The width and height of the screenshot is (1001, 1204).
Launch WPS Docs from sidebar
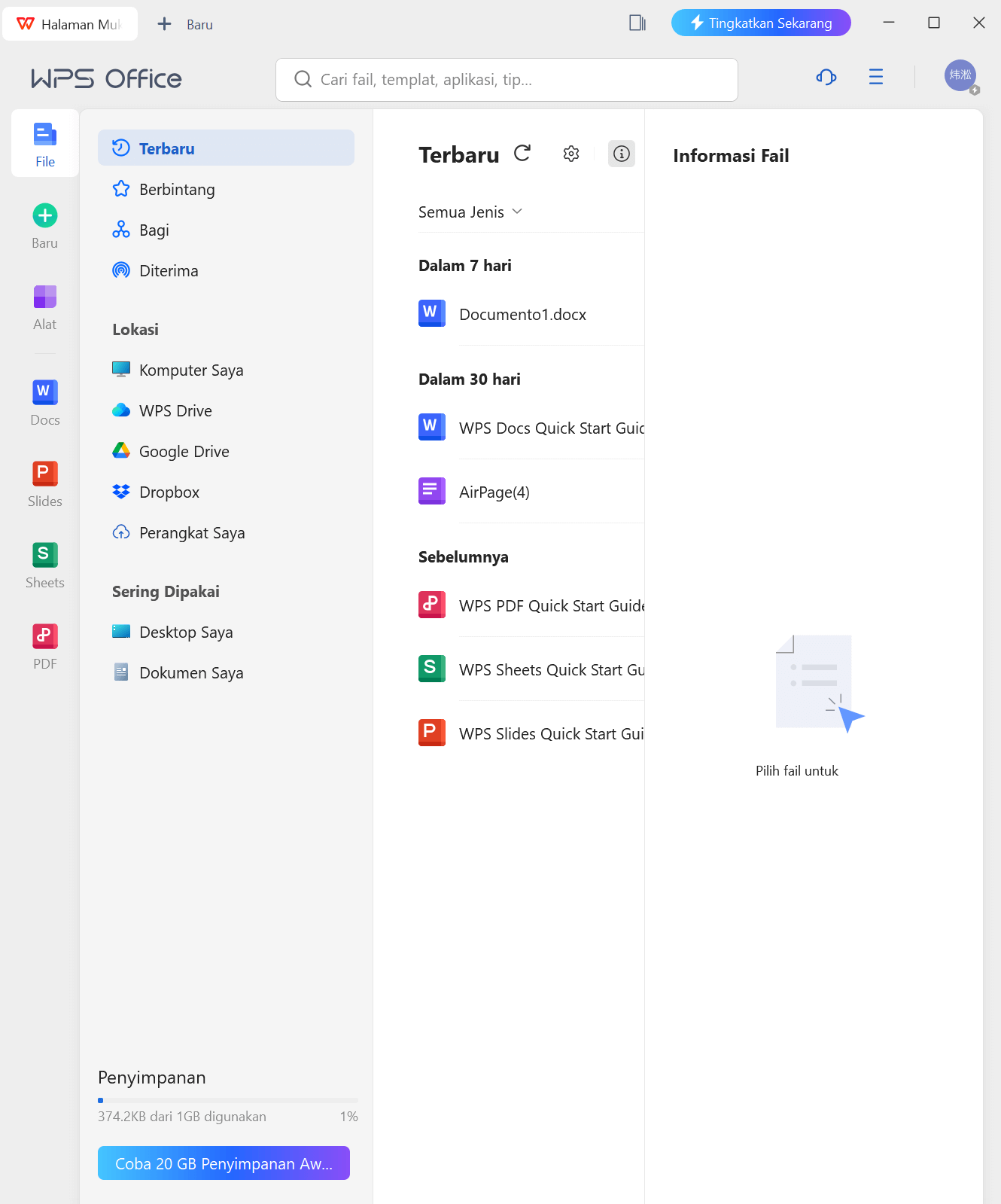coord(45,403)
